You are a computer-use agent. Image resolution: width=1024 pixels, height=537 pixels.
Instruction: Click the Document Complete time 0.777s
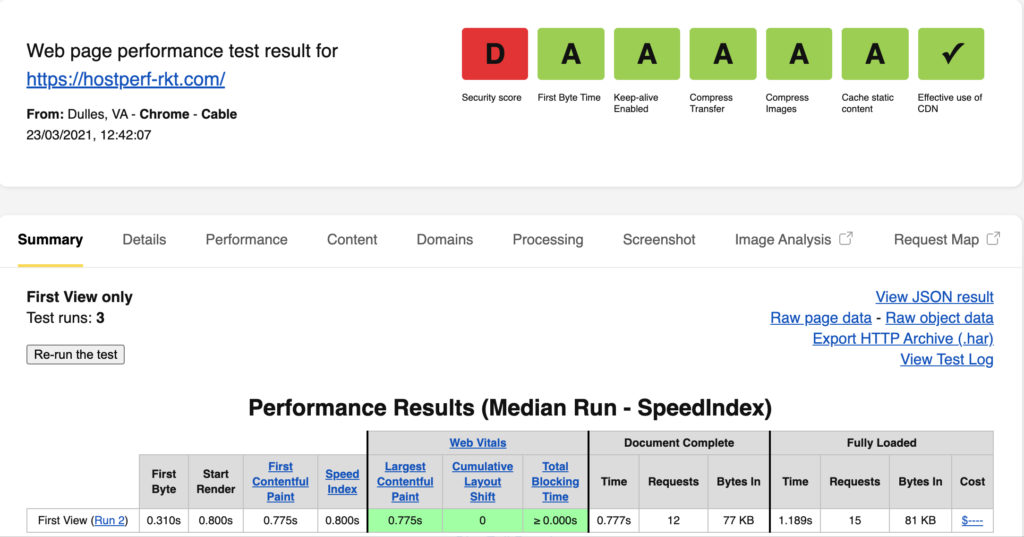[x=614, y=520]
